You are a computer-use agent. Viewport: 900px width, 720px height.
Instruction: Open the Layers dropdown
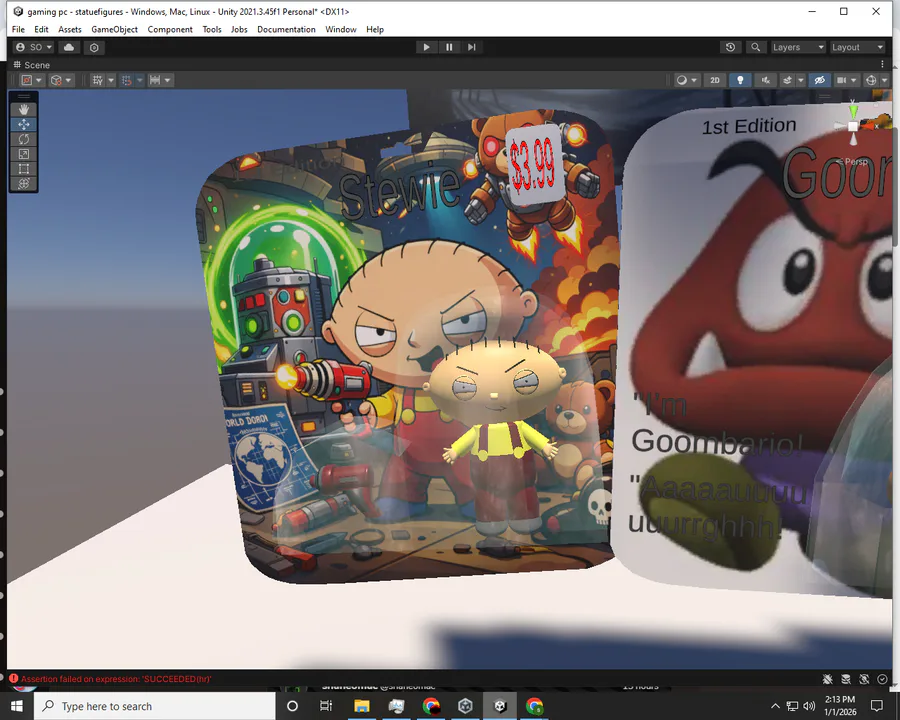click(x=798, y=47)
